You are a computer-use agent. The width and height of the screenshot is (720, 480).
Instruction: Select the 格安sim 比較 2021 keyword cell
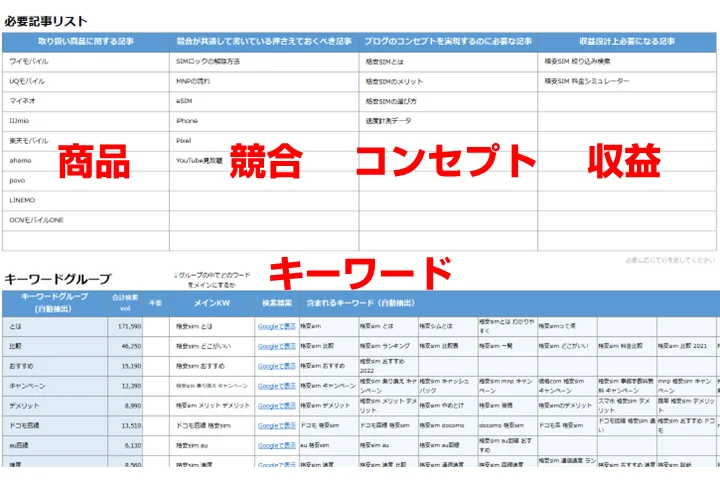pos(686,346)
